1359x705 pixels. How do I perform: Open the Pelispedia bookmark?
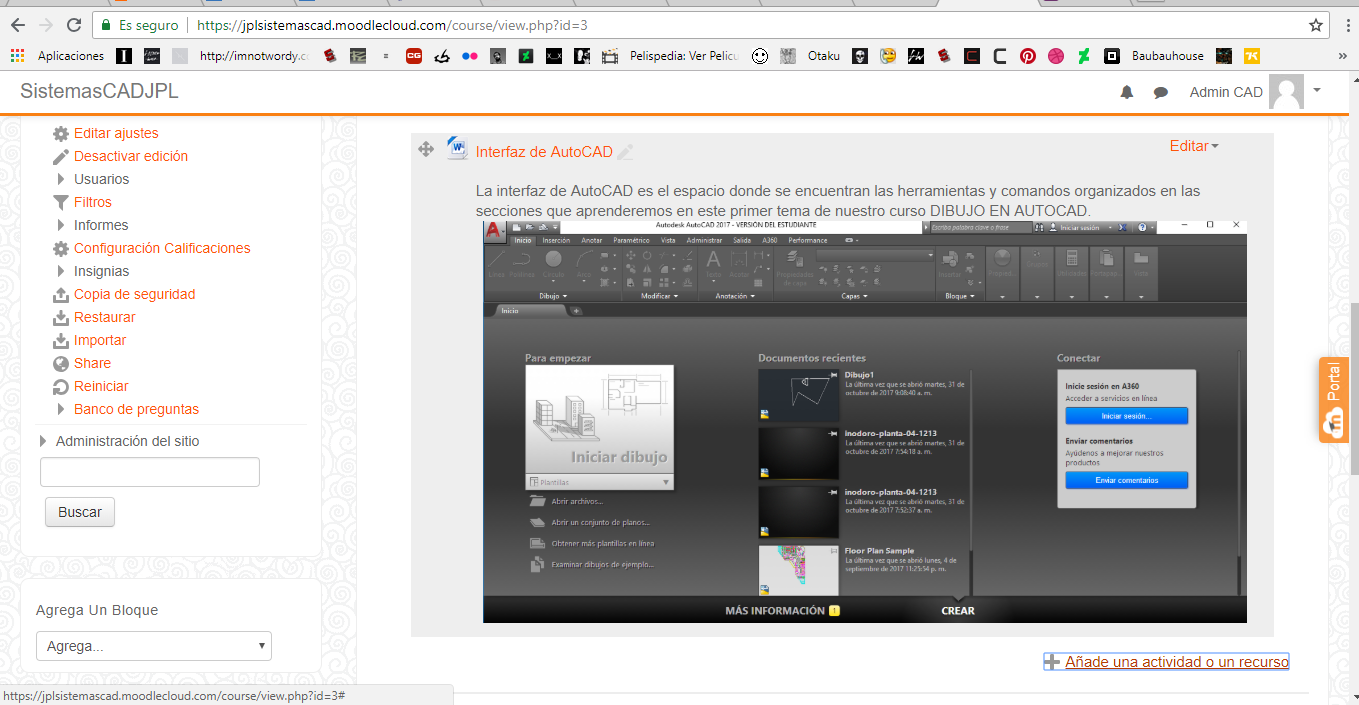click(671, 56)
